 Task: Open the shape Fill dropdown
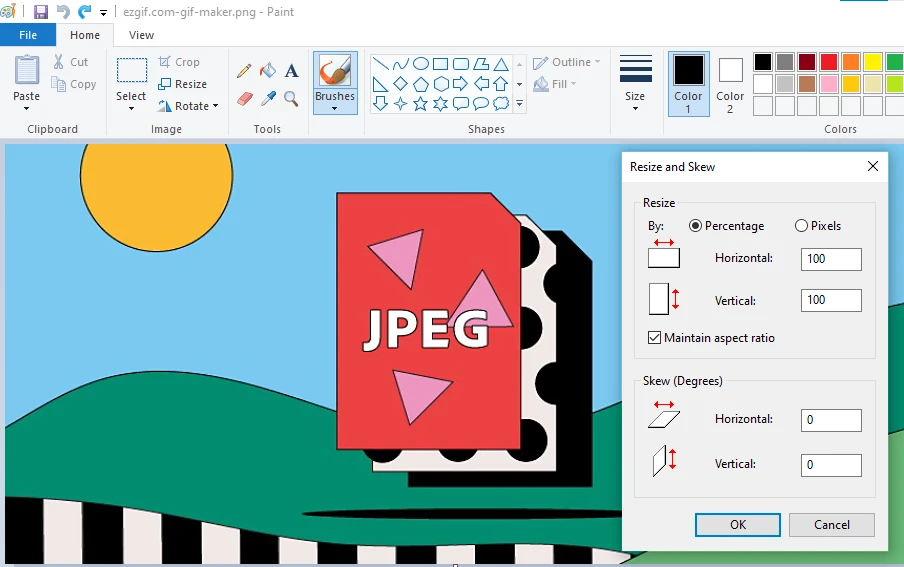555,84
